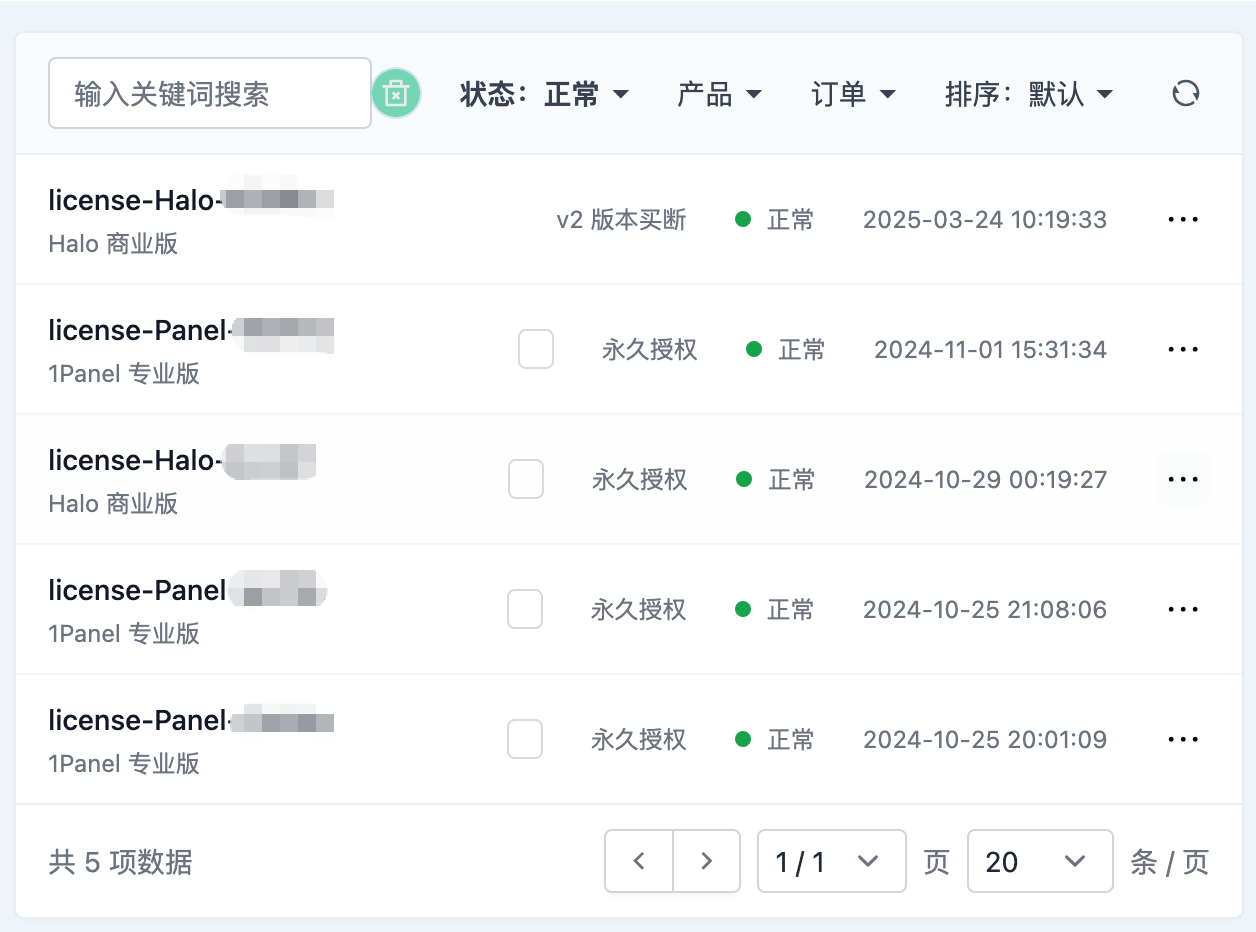Open more actions for 2024-10-29 license
Screen dimensions: 1256x932
tap(1183, 479)
